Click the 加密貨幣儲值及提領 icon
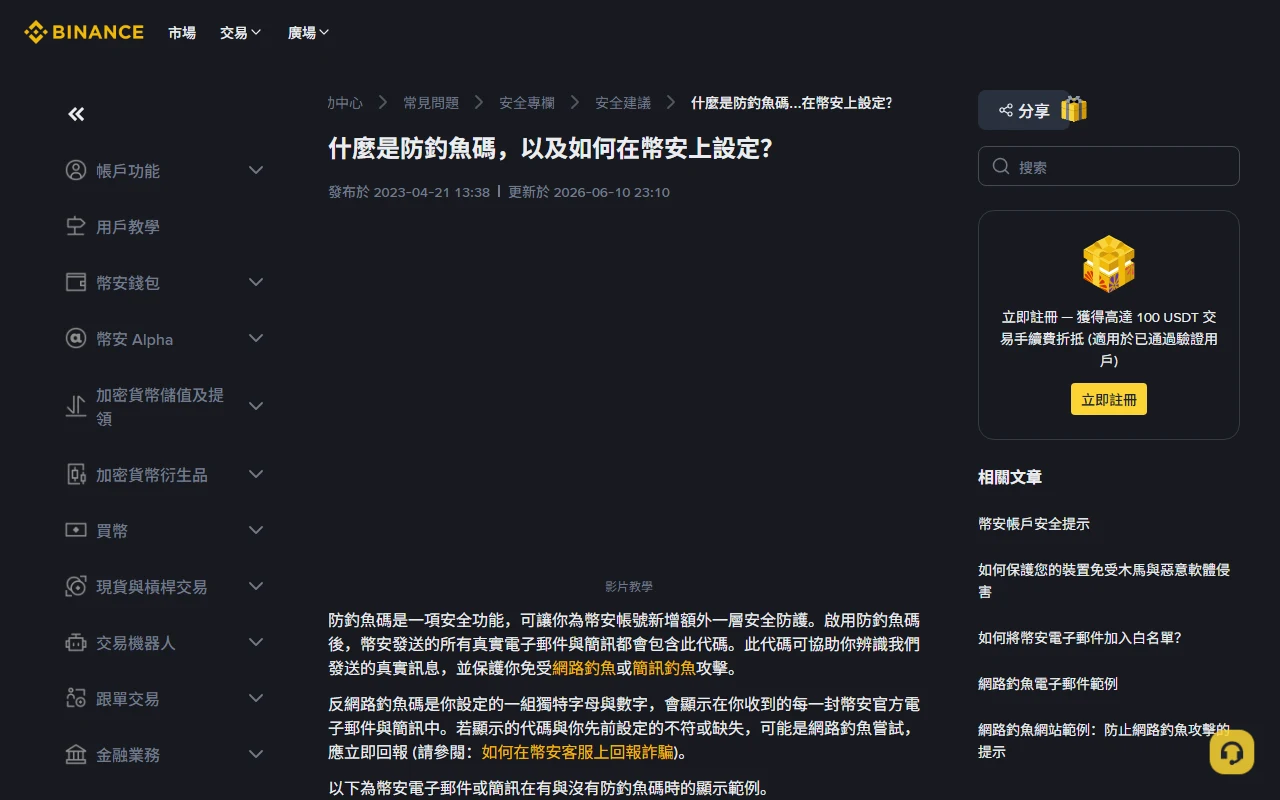This screenshot has width=1280, height=800. point(76,406)
